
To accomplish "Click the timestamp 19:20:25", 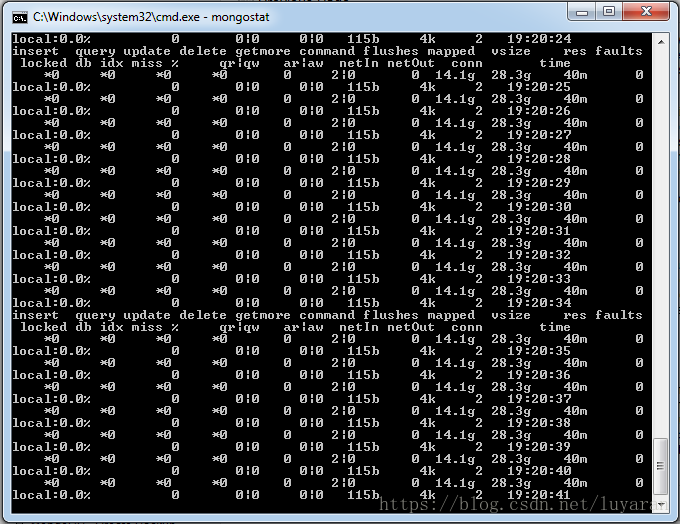I will [x=539, y=87].
